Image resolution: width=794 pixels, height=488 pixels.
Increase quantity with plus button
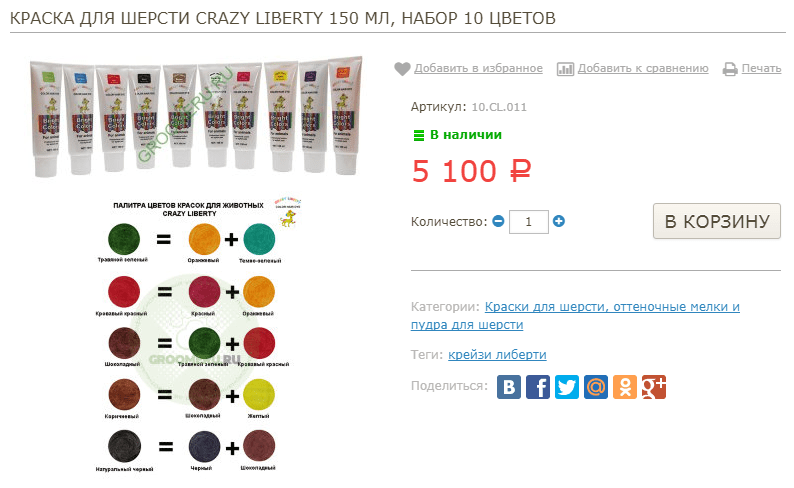click(559, 221)
